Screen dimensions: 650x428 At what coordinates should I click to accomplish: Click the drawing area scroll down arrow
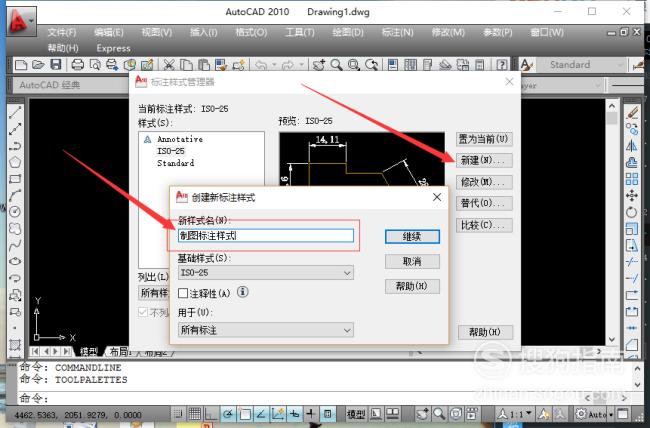click(612, 339)
